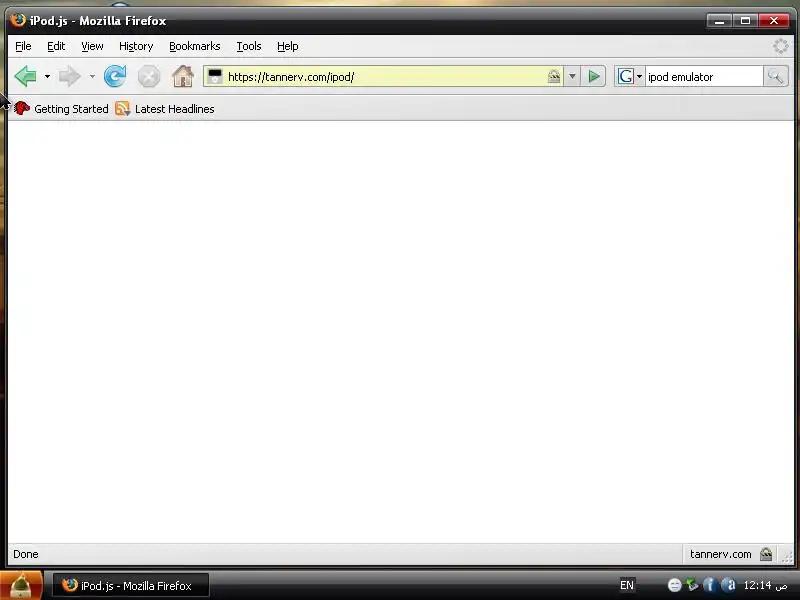Image resolution: width=800 pixels, height=600 pixels.
Task: Click the blue 'a' system tray icon
Action: pos(729,585)
